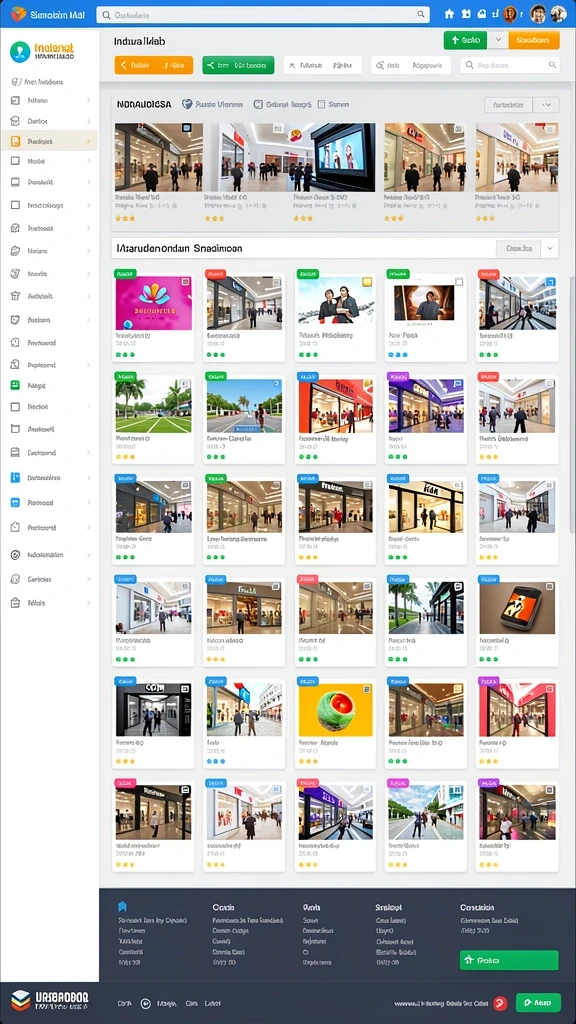This screenshot has width=576, height=1024.
Task: Click the orange back-arrow toolbar button
Action: pos(153,65)
